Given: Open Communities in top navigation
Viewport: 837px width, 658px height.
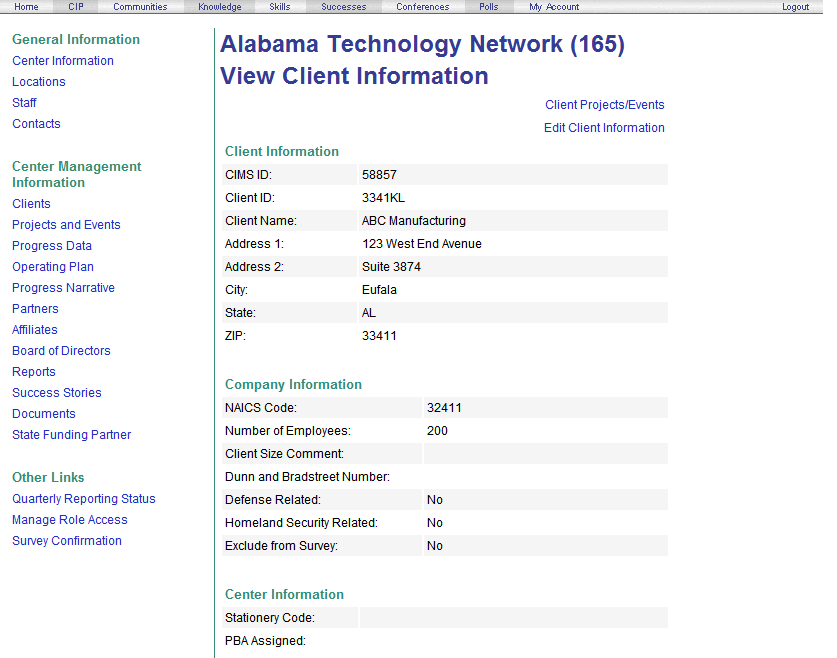Looking at the screenshot, I should click(140, 7).
